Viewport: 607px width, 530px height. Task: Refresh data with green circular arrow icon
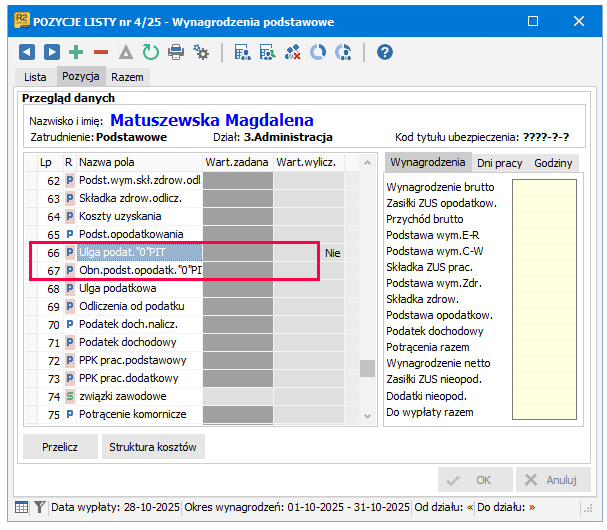tap(151, 52)
